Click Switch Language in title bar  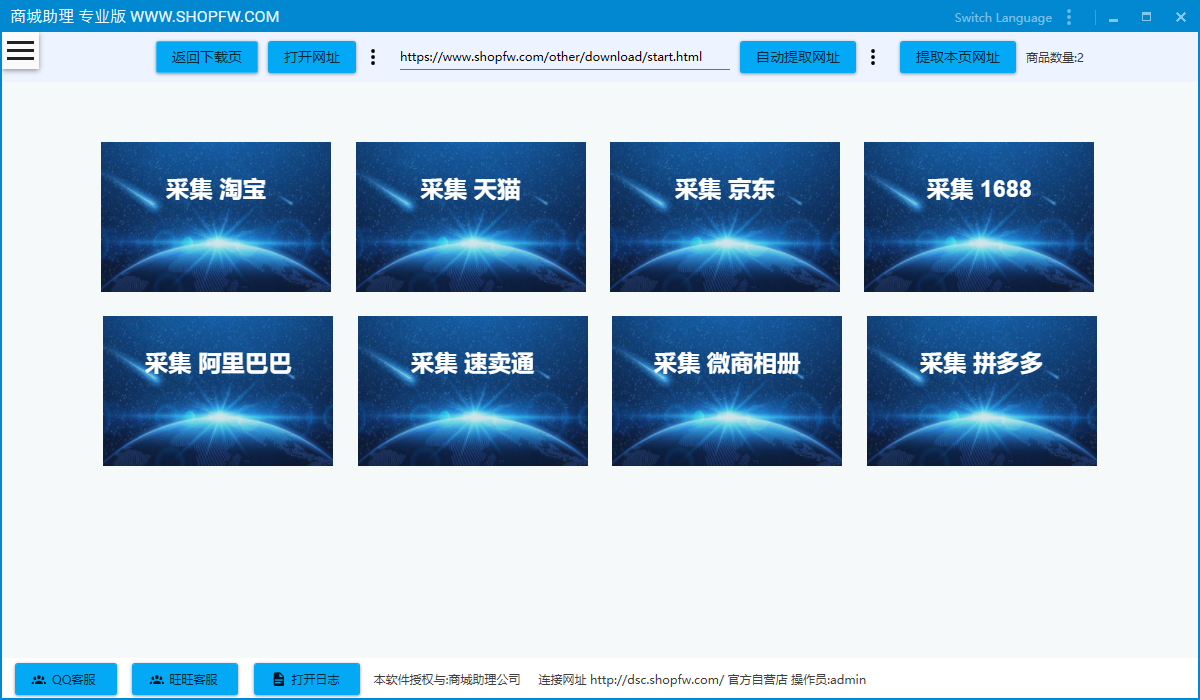(1003, 17)
